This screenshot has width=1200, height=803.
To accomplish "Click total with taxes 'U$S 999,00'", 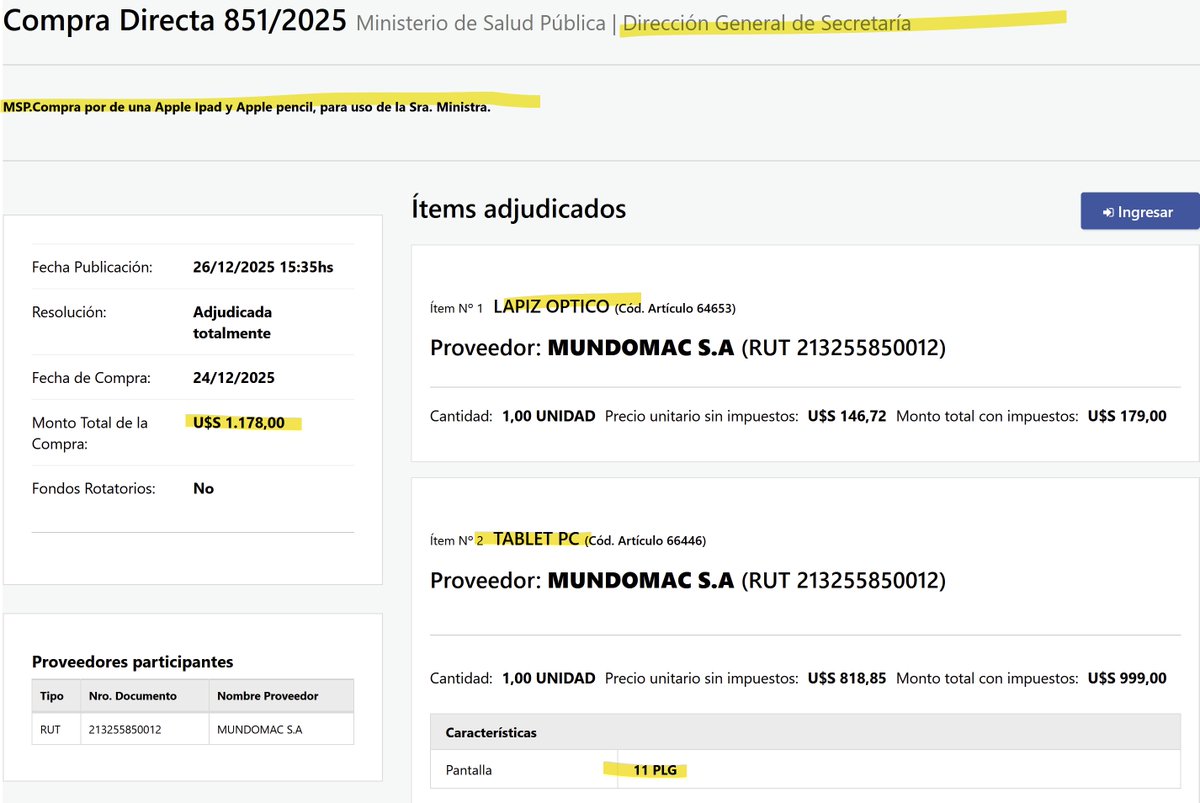I will (x=1127, y=678).
